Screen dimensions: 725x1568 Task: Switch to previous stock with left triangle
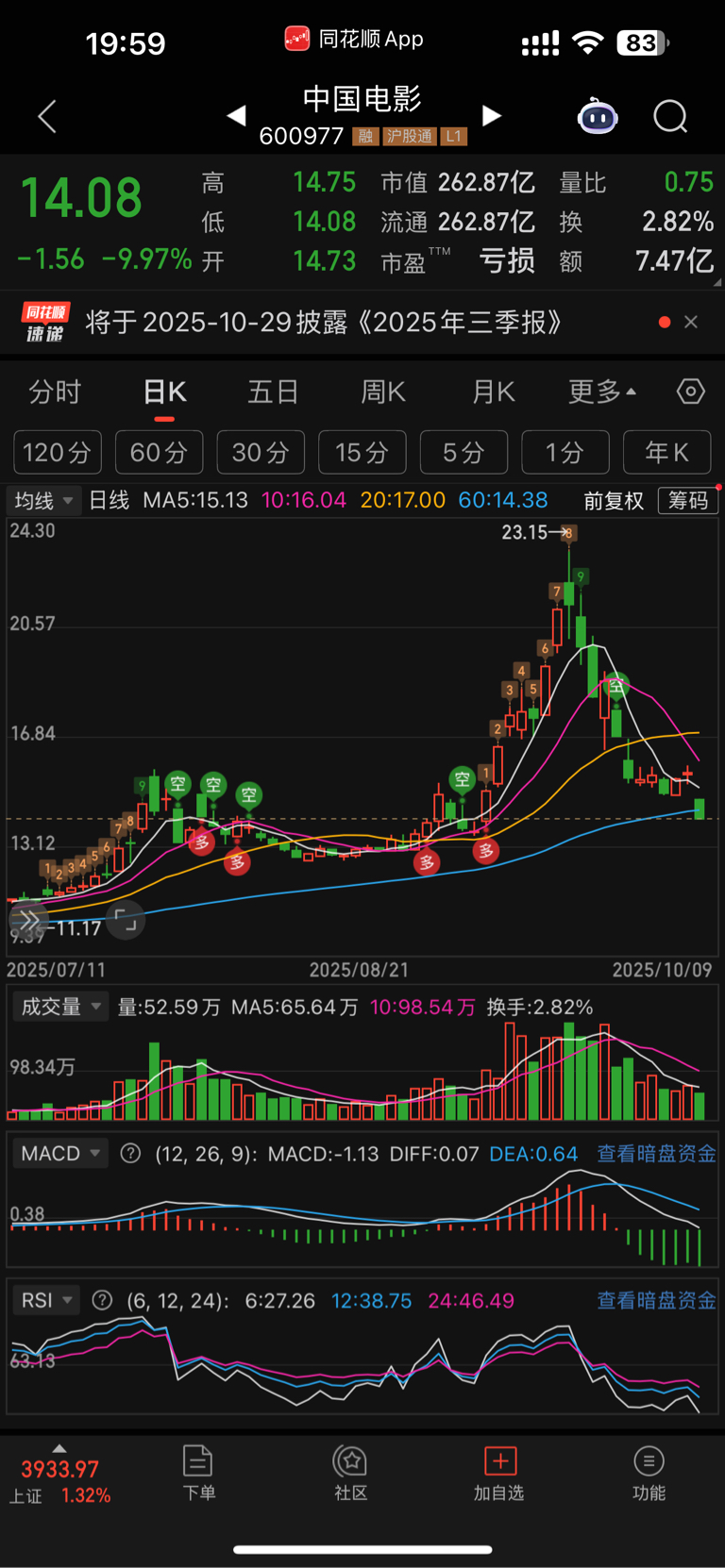point(237,116)
